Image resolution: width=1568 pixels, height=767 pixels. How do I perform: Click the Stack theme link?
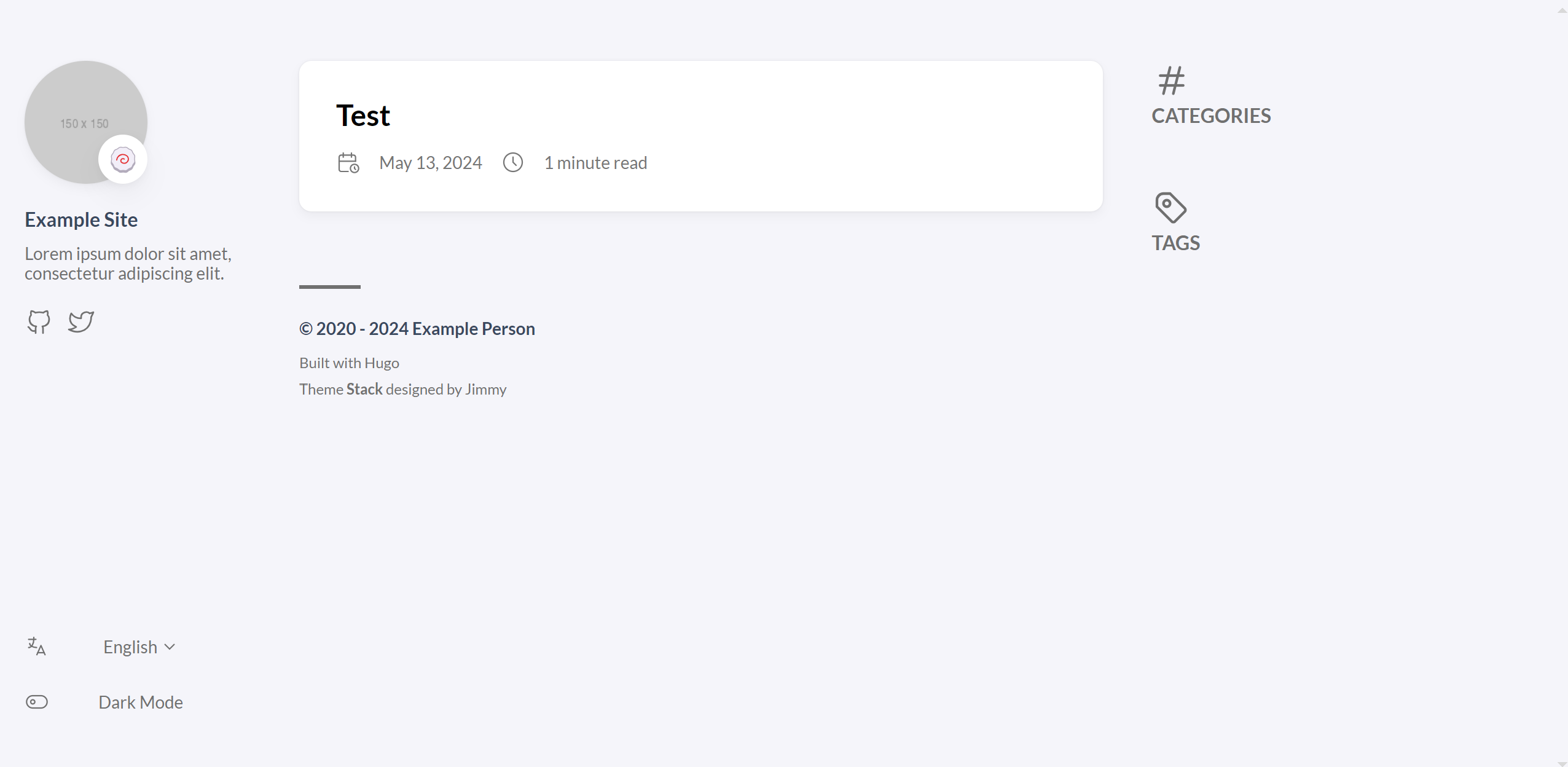[x=364, y=390]
